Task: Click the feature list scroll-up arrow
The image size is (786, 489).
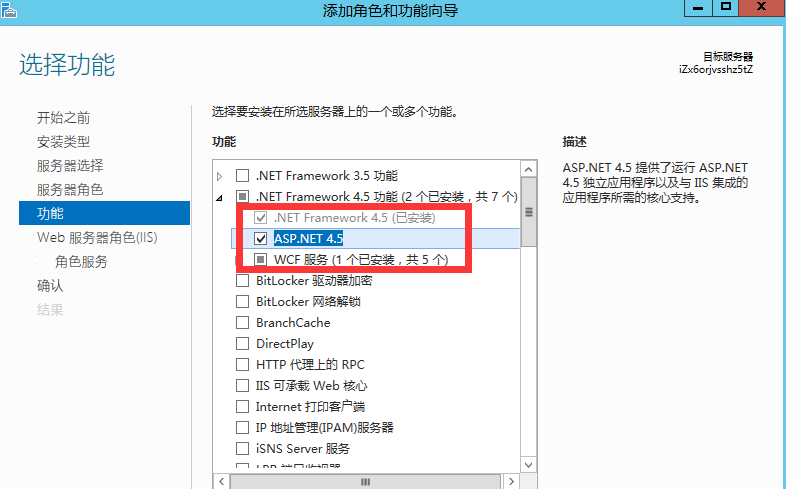Action: tap(528, 169)
